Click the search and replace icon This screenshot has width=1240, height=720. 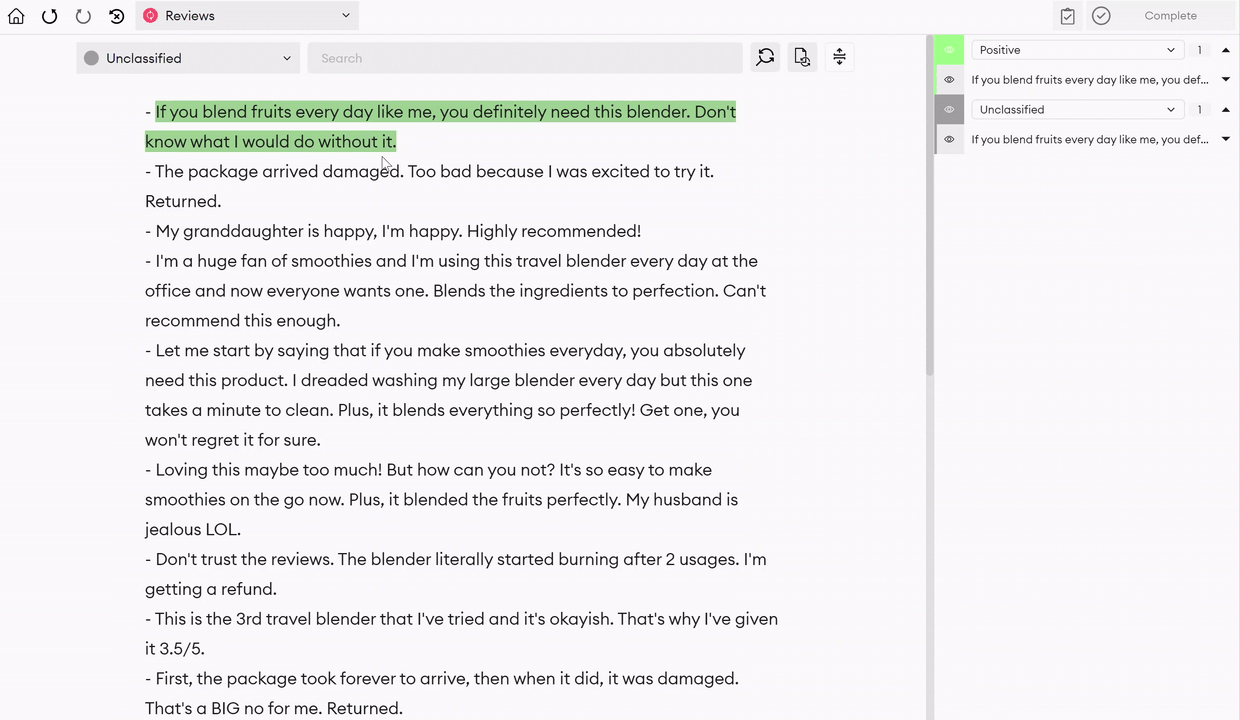(x=765, y=58)
